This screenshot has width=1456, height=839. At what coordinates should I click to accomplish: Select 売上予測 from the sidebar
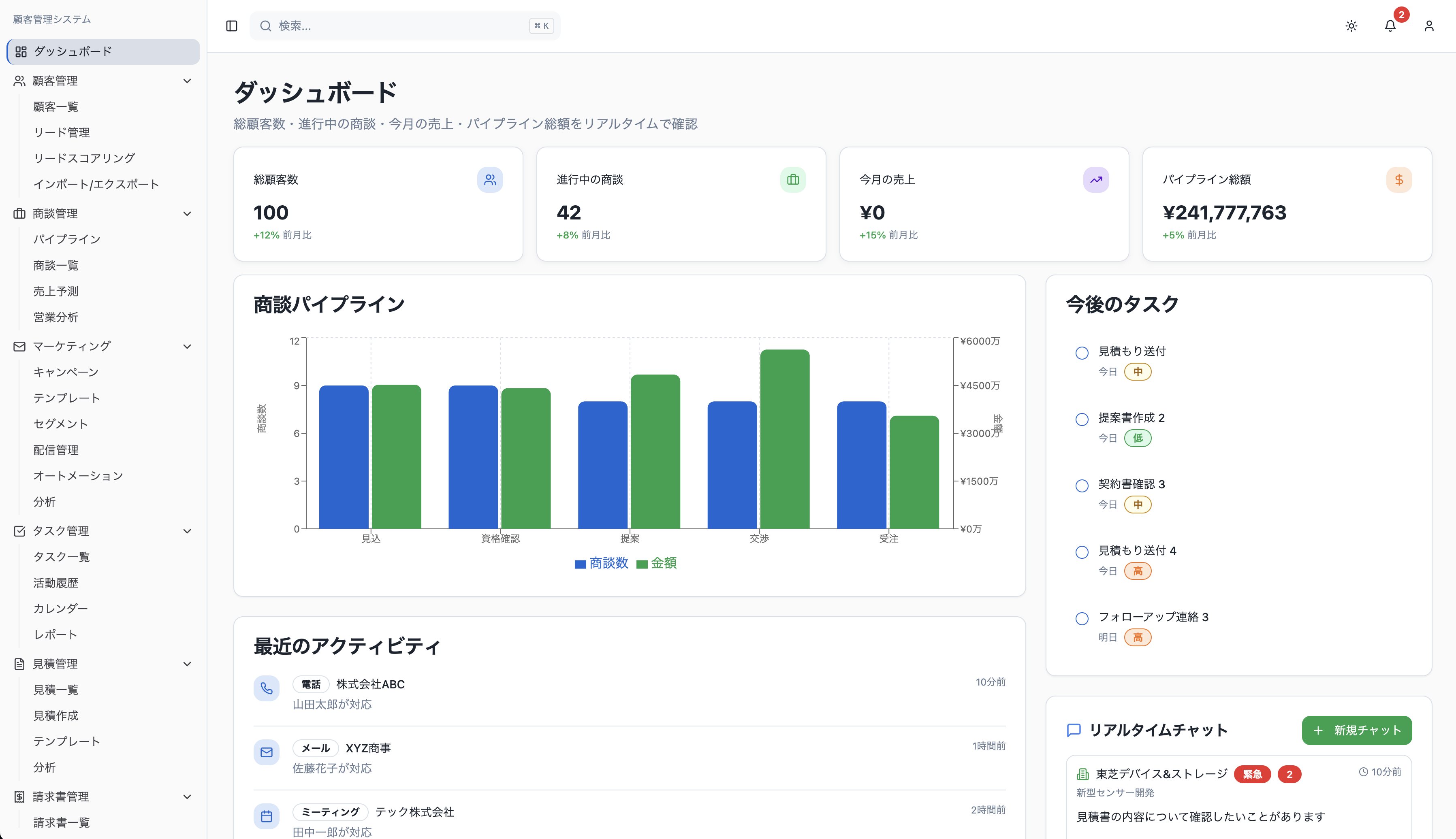click(x=56, y=291)
